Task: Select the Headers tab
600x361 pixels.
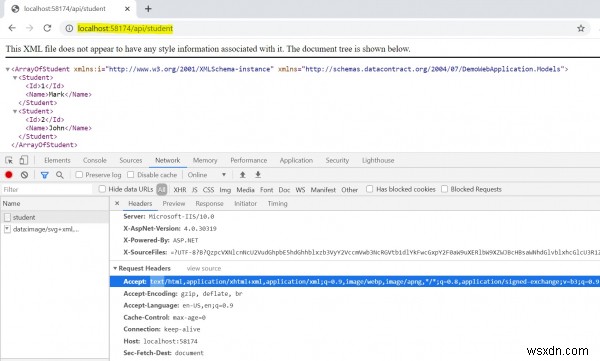Action: [140, 204]
